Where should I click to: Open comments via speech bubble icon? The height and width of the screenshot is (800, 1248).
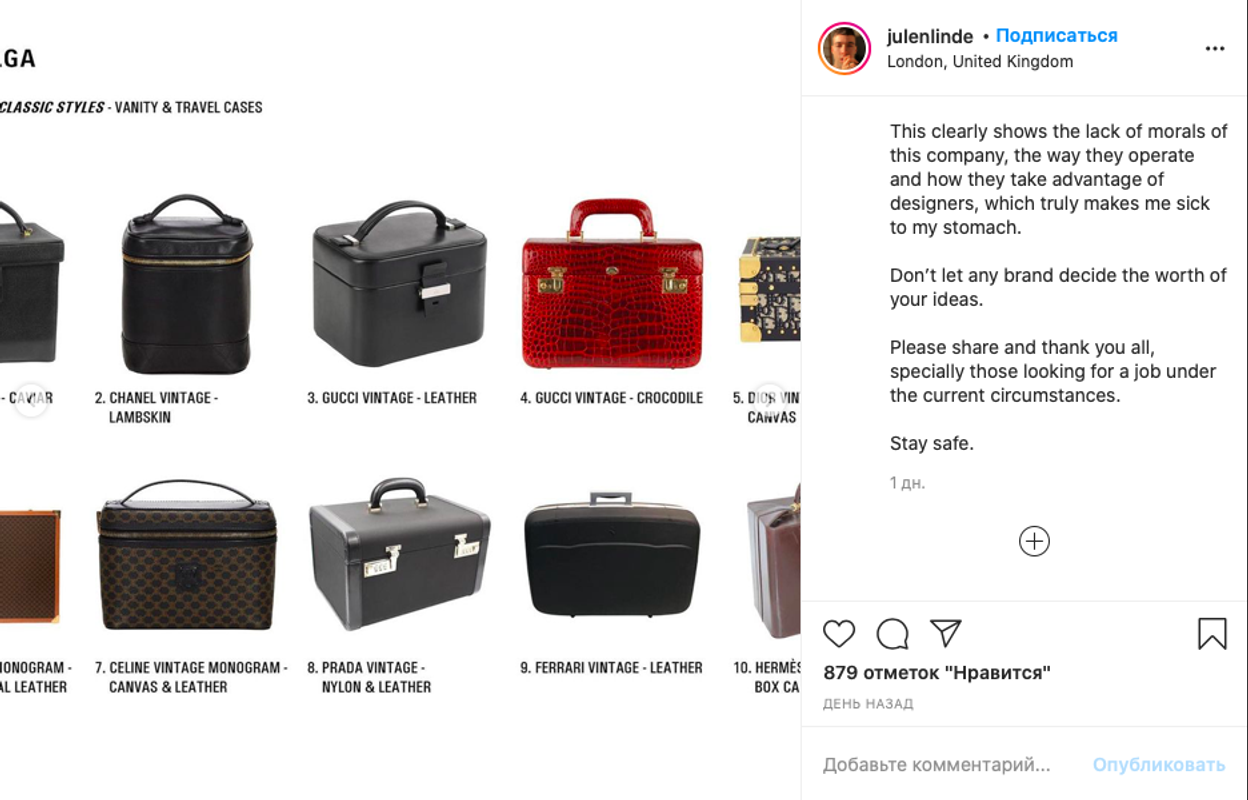[892, 634]
